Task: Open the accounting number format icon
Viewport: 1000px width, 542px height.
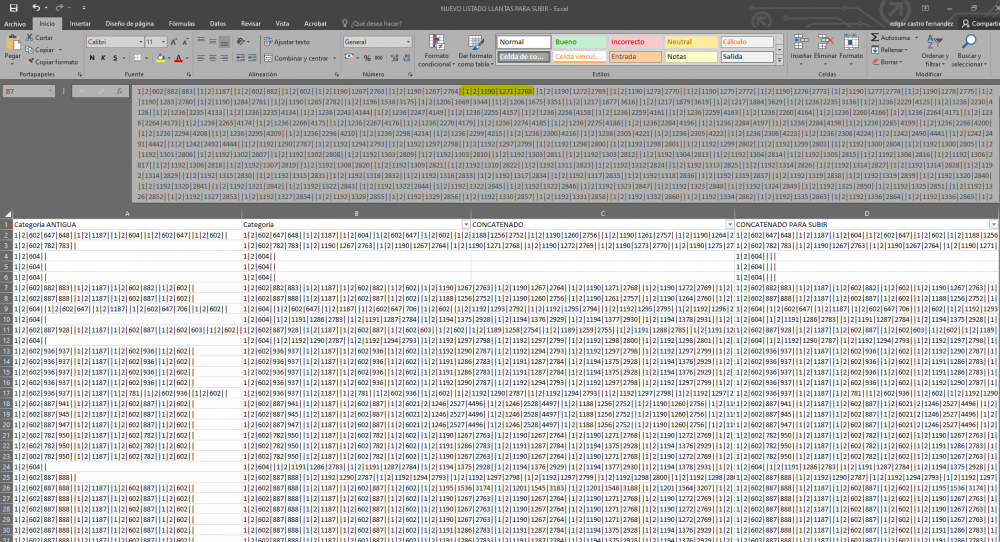Action: tap(349, 58)
